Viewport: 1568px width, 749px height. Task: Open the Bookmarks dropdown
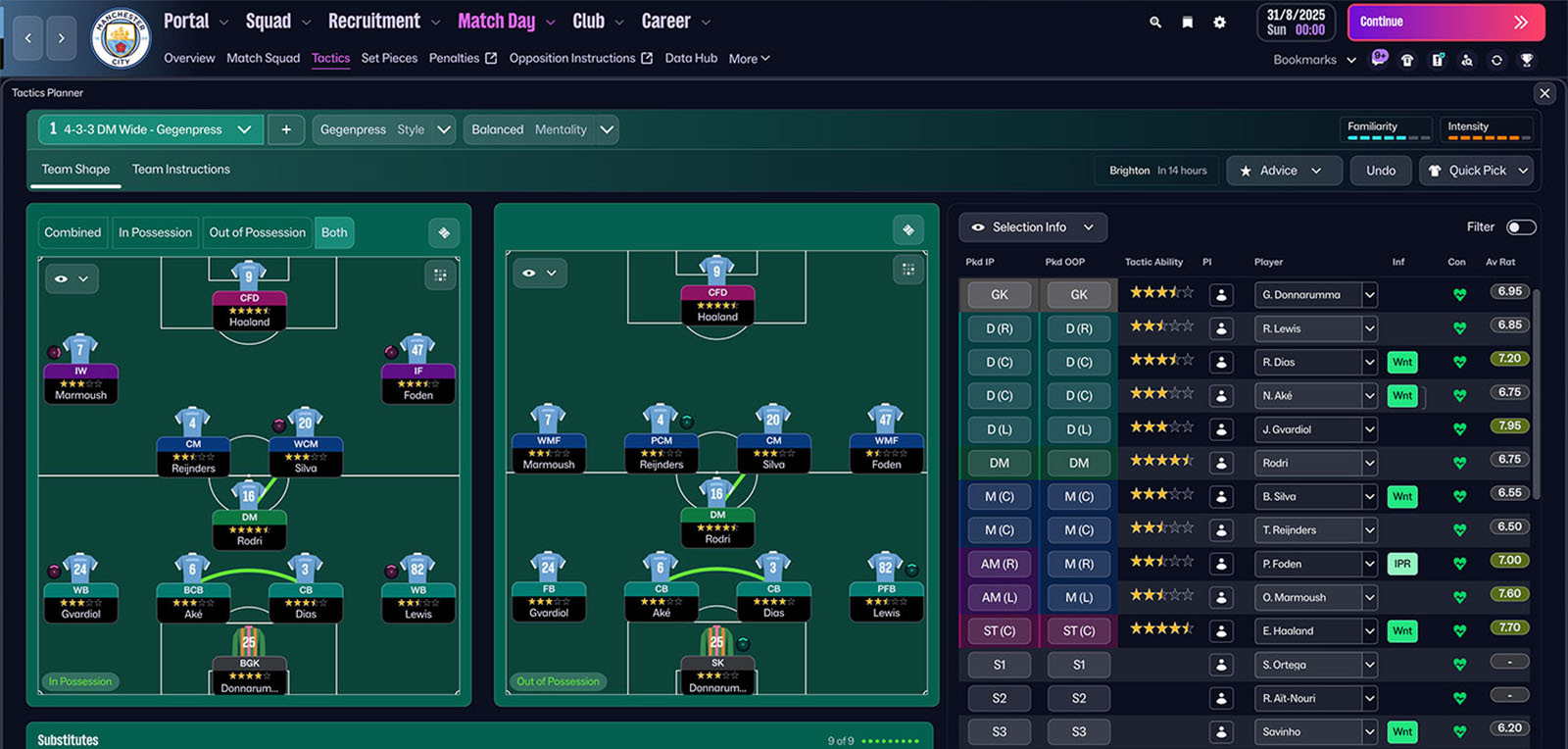[x=1314, y=60]
